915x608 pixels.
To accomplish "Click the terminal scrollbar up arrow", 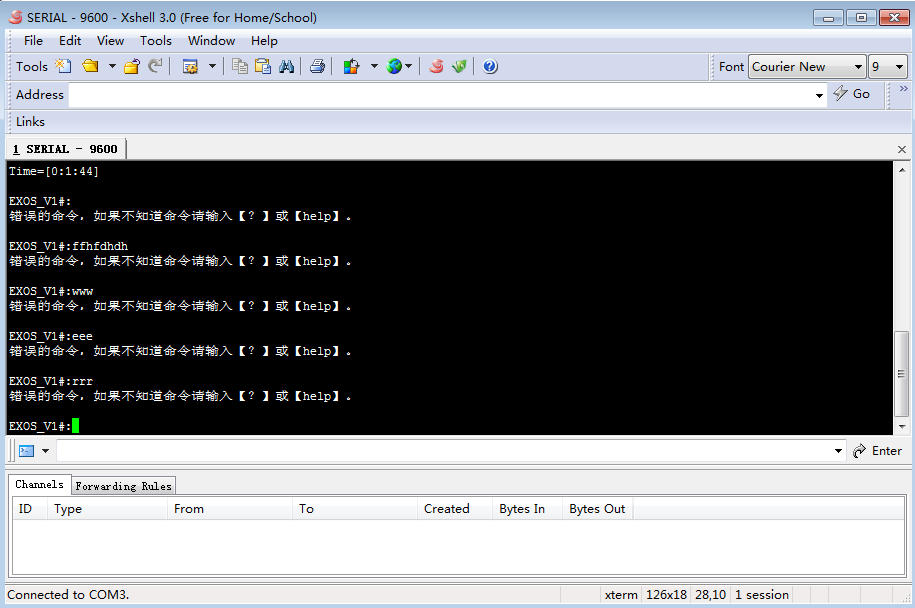I will pyautogui.click(x=902, y=170).
